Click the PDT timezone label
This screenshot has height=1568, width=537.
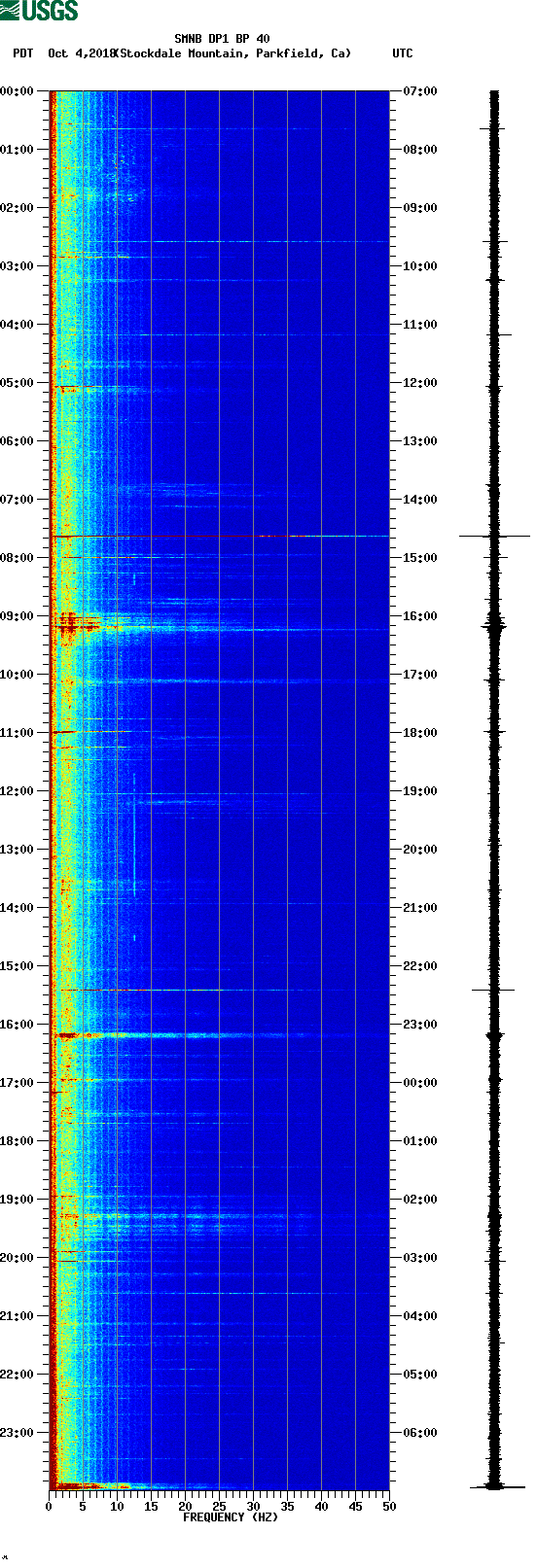22,53
